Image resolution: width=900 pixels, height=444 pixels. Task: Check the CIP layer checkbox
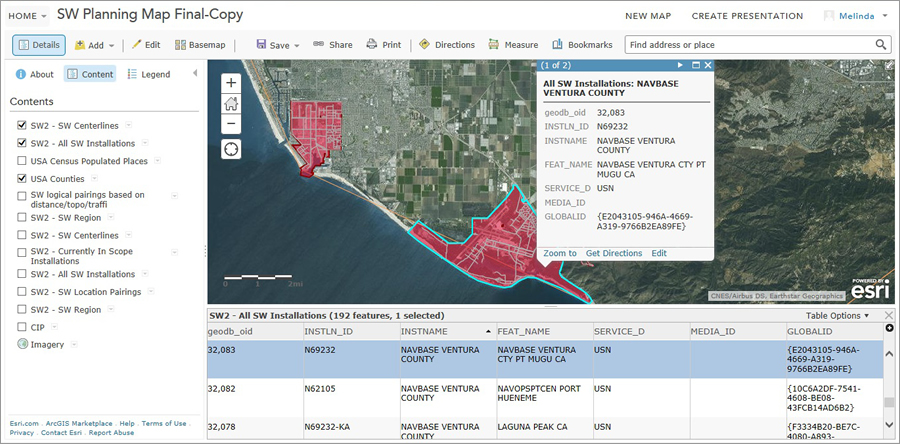pos(22,327)
